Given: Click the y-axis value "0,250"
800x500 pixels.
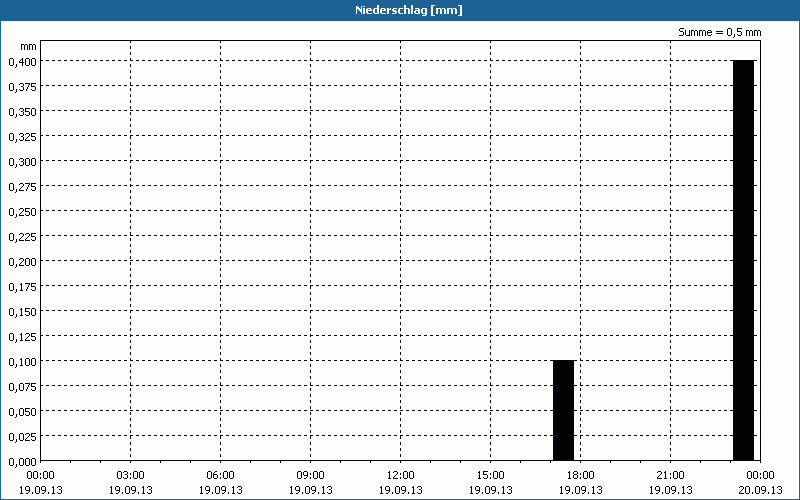Looking at the screenshot, I should click(x=22, y=211).
